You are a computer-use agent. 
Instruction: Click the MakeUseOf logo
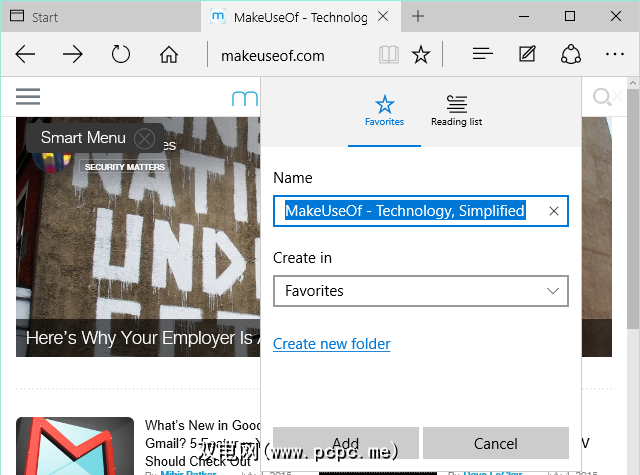pos(245,98)
